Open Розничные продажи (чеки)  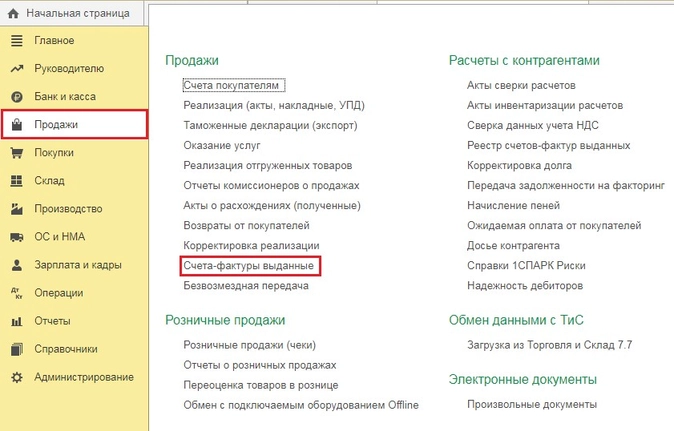tap(249, 345)
